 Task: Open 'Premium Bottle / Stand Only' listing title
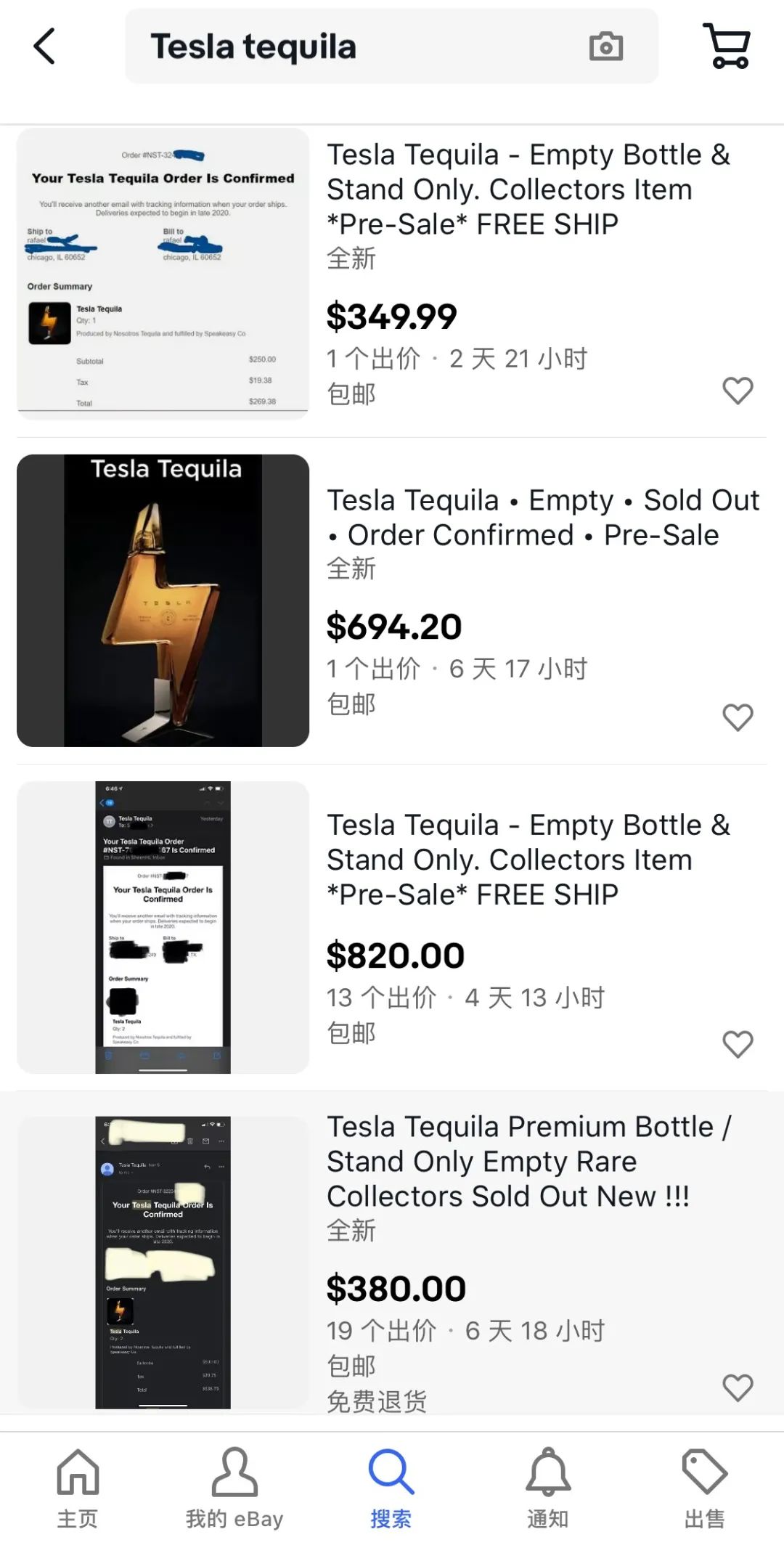[530, 1161]
